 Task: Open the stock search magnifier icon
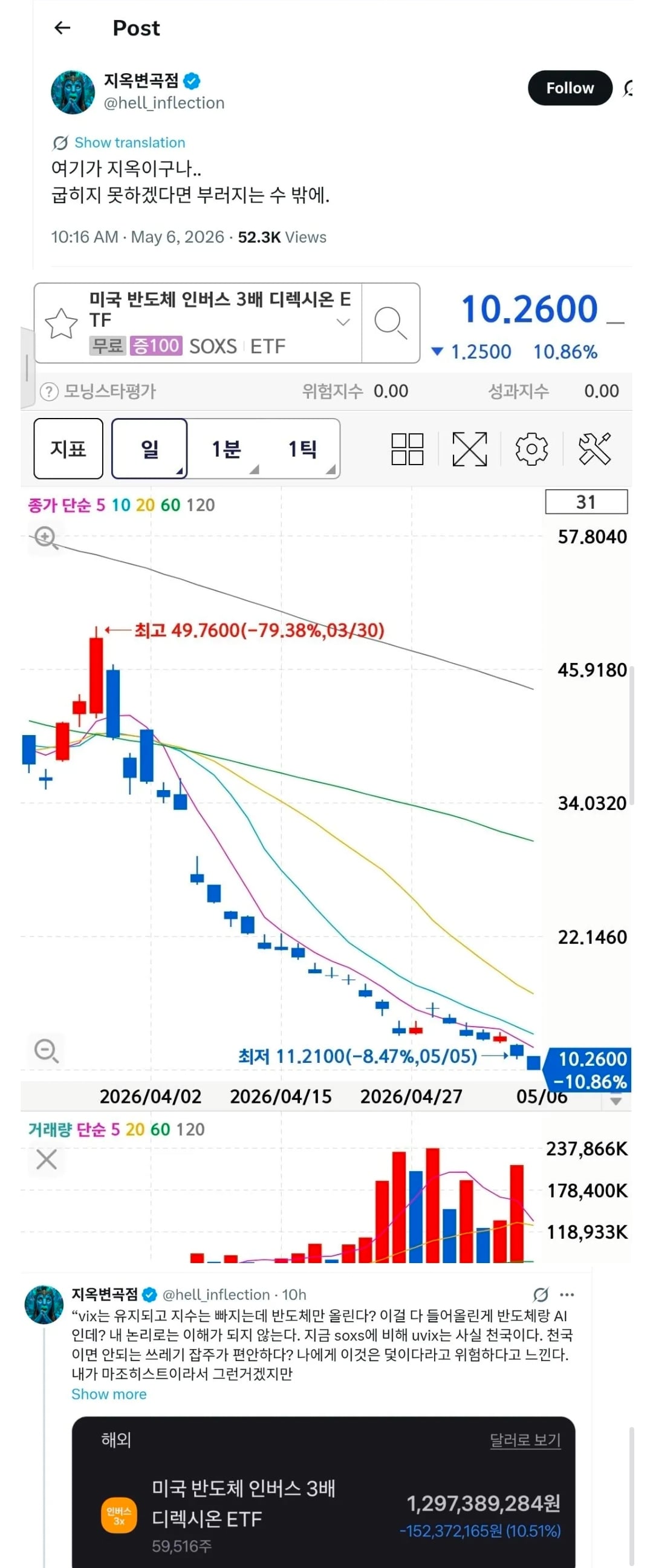pyautogui.click(x=390, y=322)
